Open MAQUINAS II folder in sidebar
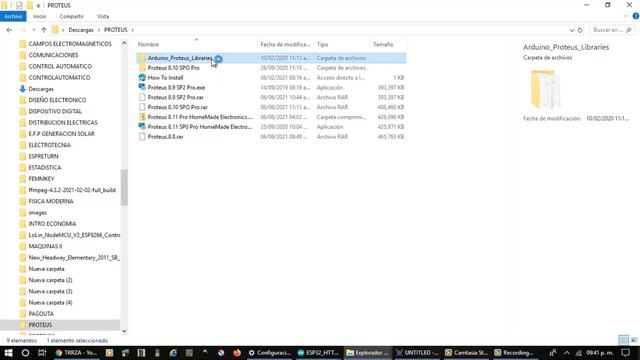 tap(45, 246)
